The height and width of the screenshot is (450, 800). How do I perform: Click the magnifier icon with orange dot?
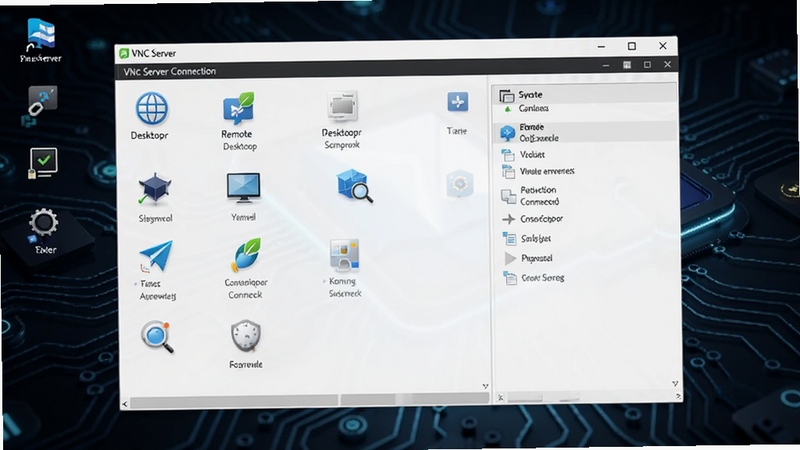(157, 336)
